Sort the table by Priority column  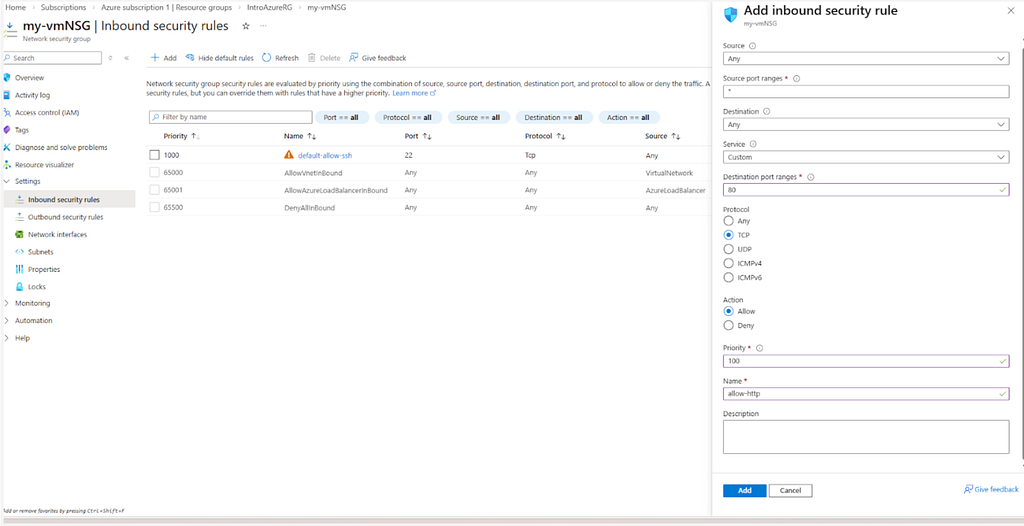(x=195, y=136)
